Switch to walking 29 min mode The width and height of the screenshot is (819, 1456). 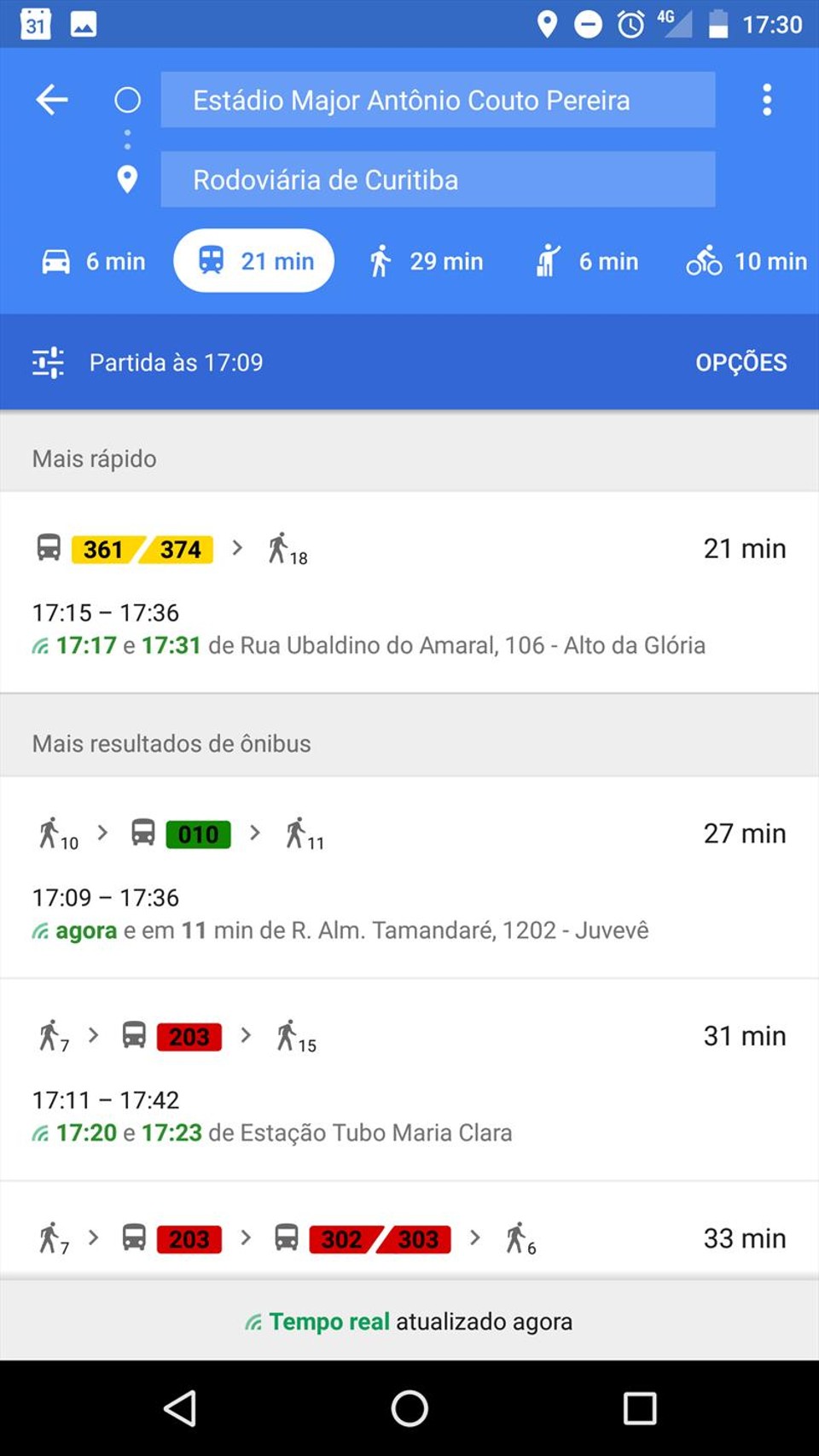point(427,261)
